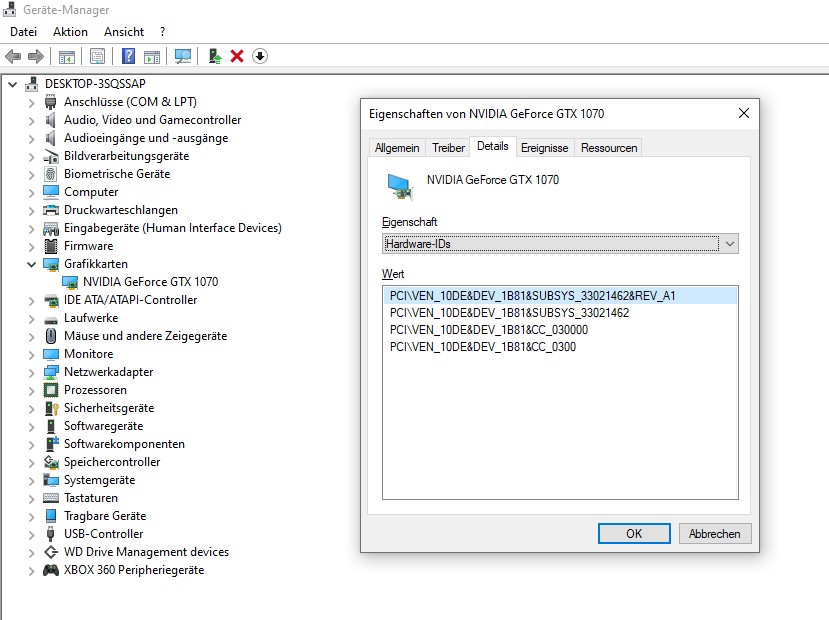
Task: Expand Eingabegeräte (Human Interface Devices)
Action: pos(32,228)
